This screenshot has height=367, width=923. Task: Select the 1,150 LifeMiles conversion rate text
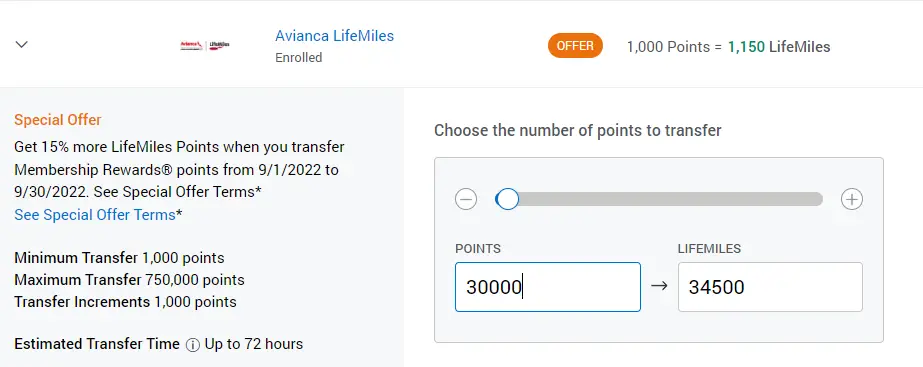click(x=779, y=47)
